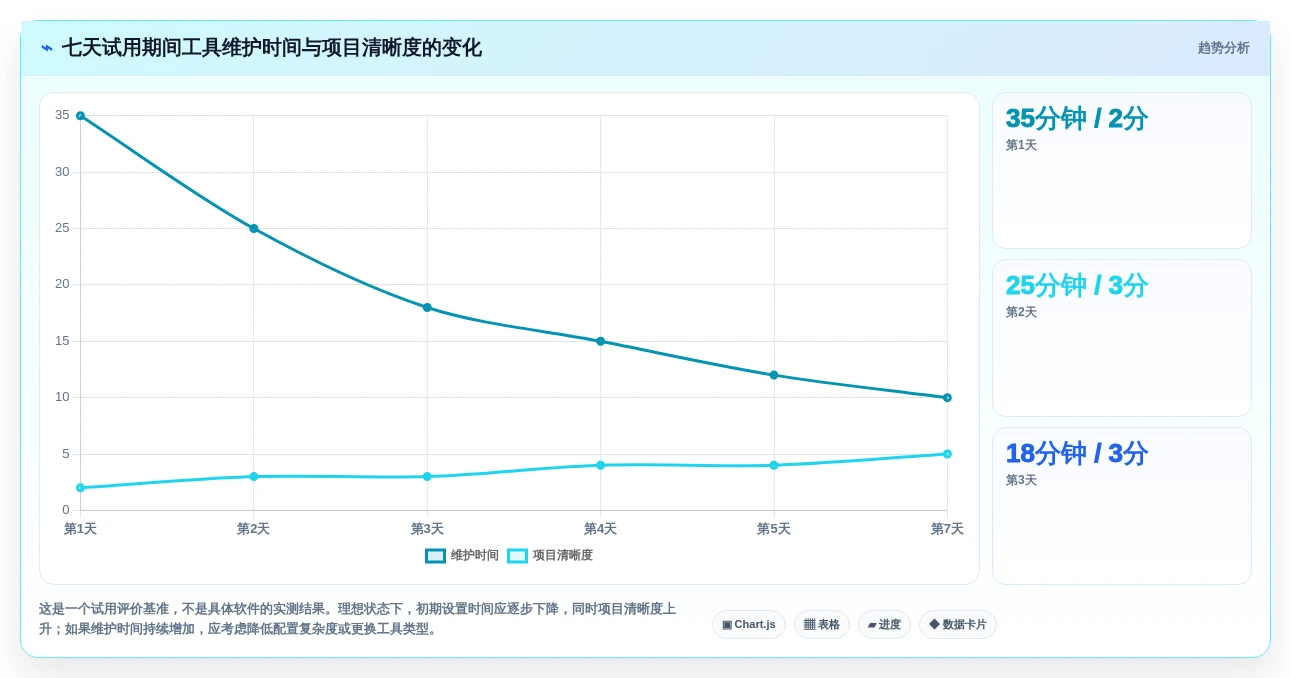Click the 维护时间 data point at 第7天
The image size is (1291, 678).
pos(947,398)
